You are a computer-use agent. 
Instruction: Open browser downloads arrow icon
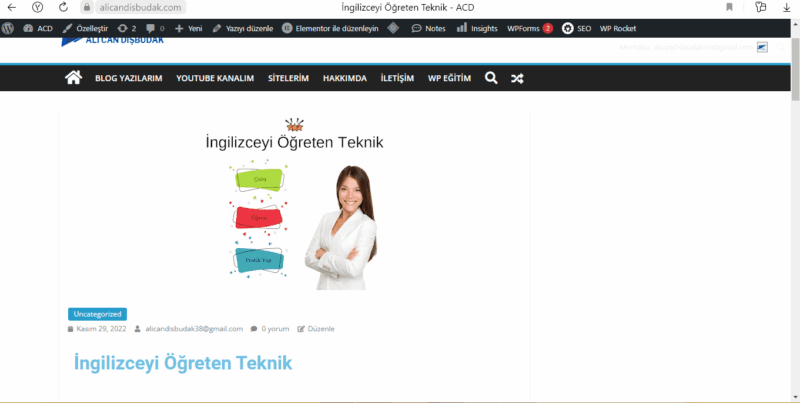[x=787, y=7]
